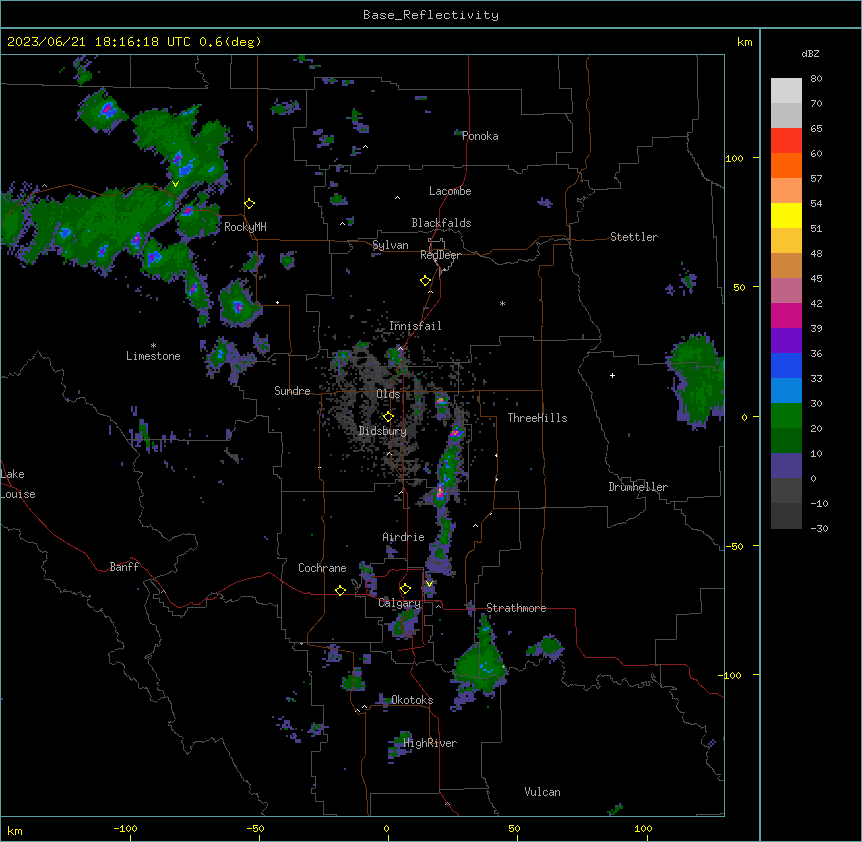Click the Cochrane label

pyautogui.click(x=322, y=568)
